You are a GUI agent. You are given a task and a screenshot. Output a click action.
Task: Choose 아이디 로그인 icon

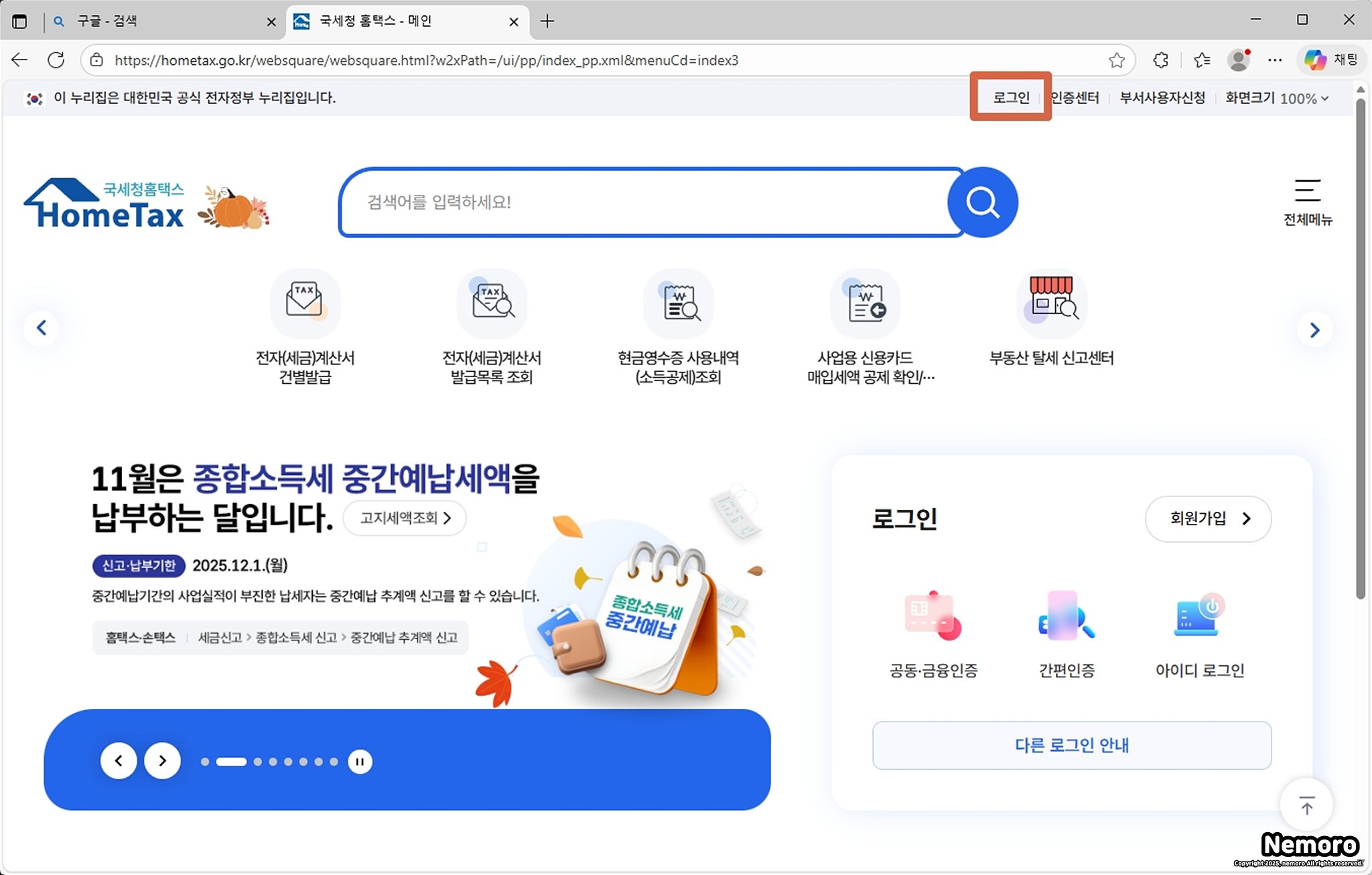pos(1199,616)
